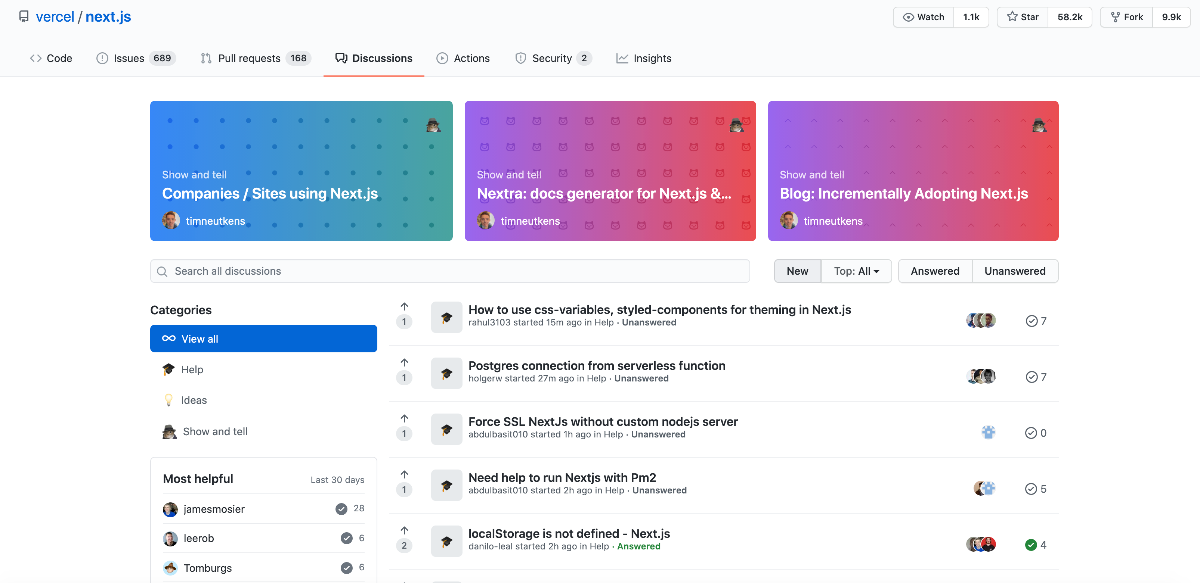Open participant avatars on css-variables discussion
Viewport: 1200px width, 583px height.
[981, 321]
